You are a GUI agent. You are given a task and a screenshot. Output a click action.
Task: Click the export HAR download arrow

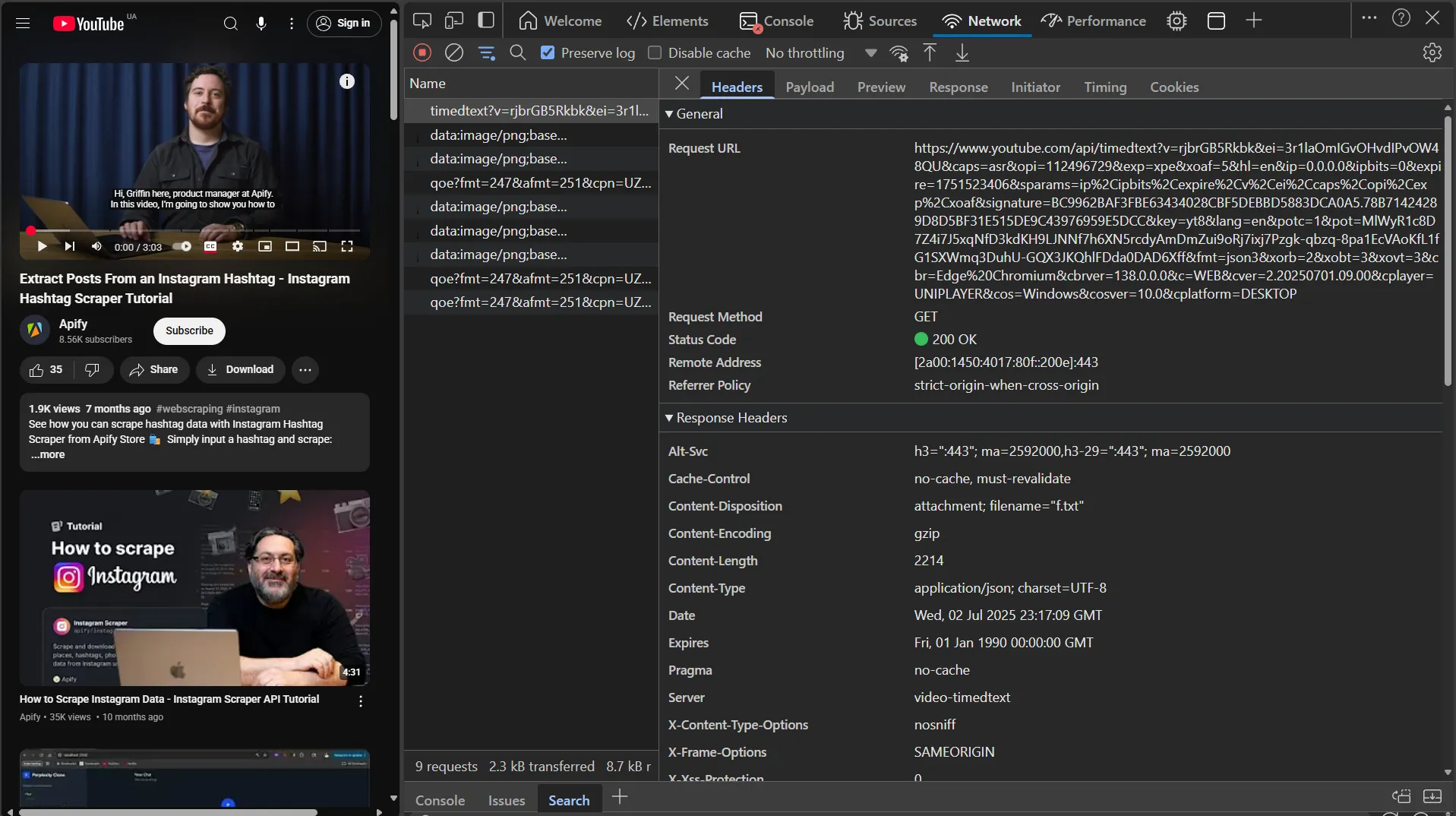click(x=962, y=52)
